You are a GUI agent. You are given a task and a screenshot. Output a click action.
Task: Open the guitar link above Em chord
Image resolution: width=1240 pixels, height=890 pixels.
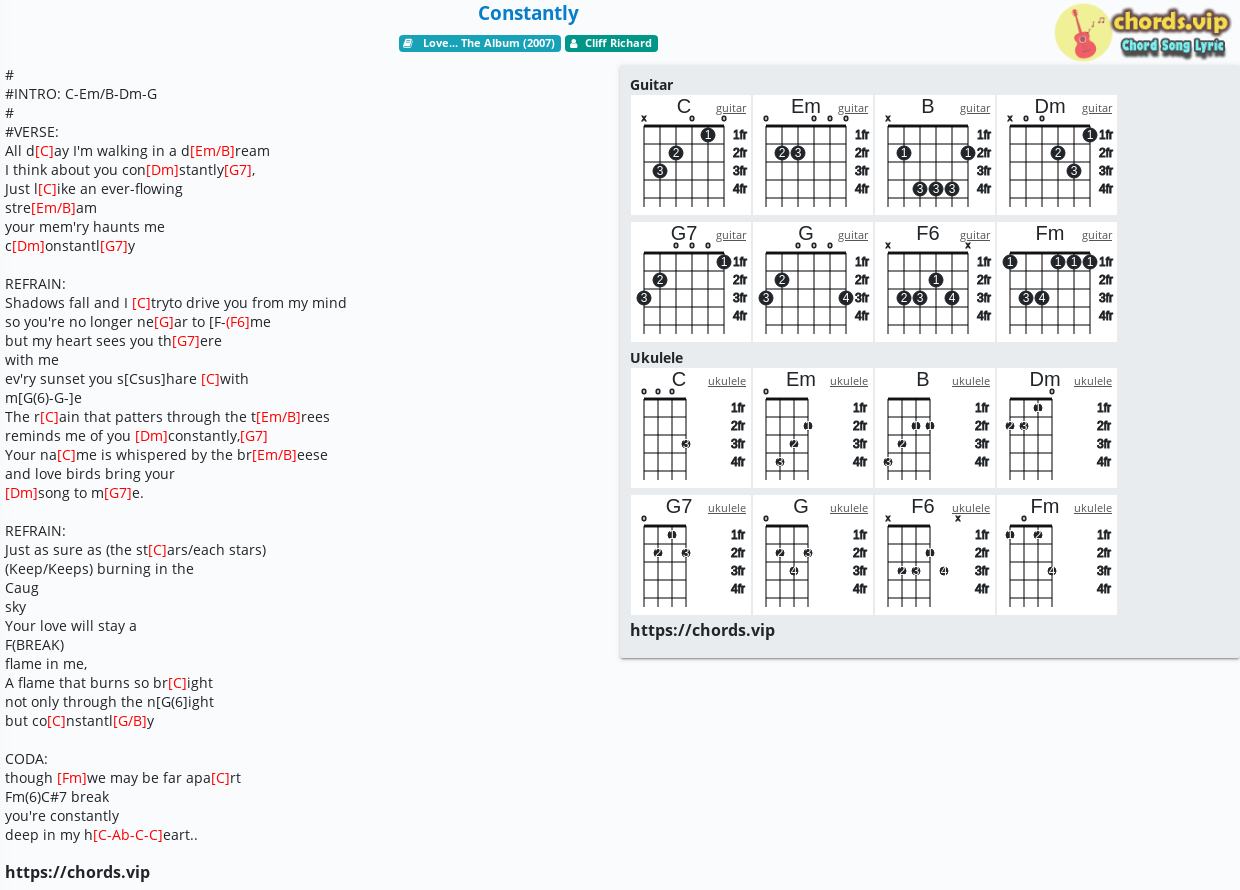pos(853,108)
